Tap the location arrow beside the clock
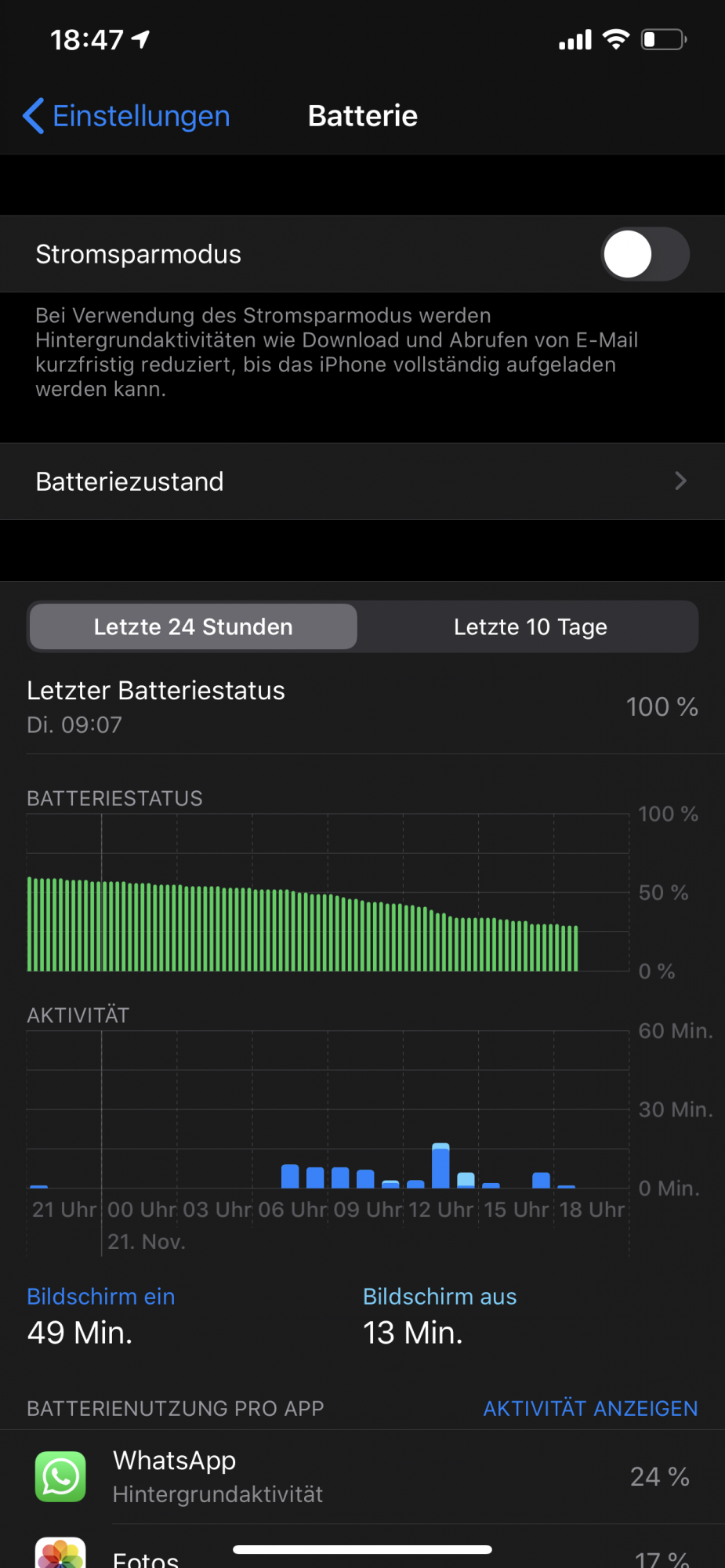This screenshot has height=1568, width=725. [x=140, y=39]
